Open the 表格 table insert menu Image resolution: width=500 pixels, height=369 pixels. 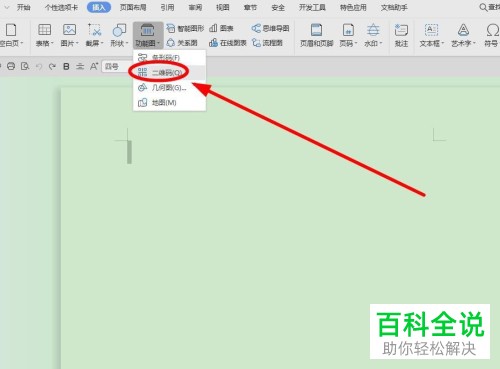point(44,35)
